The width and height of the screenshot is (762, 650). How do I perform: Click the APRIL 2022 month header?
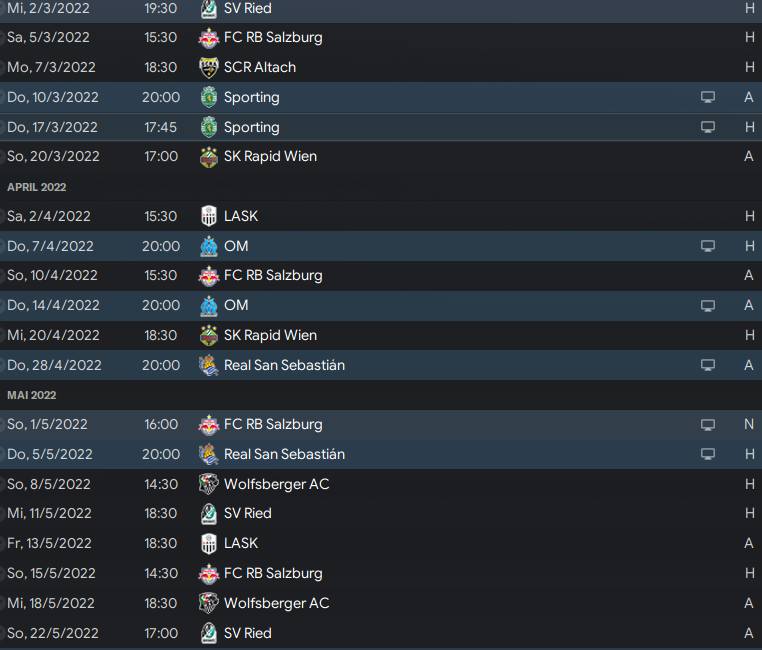36,187
